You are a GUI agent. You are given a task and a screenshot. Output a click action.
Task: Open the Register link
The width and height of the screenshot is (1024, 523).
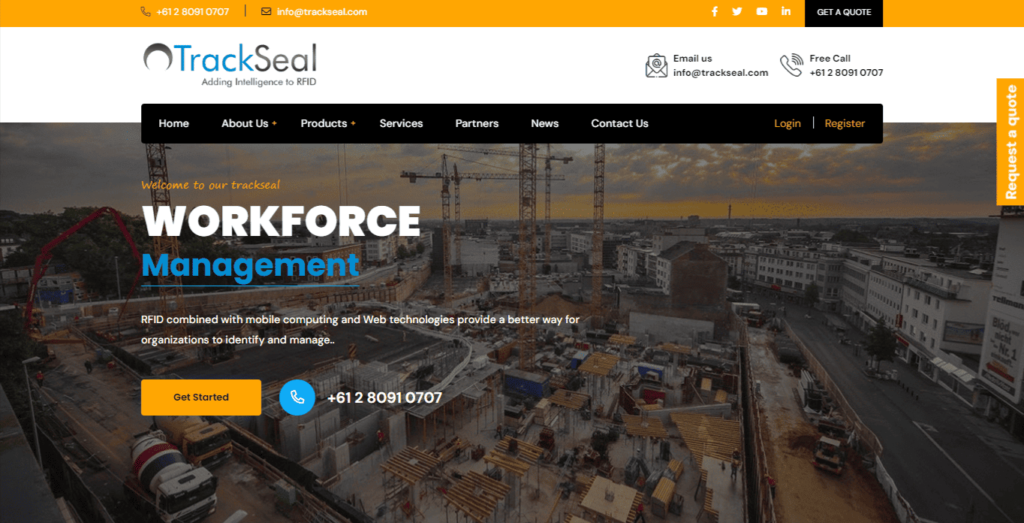click(x=844, y=123)
